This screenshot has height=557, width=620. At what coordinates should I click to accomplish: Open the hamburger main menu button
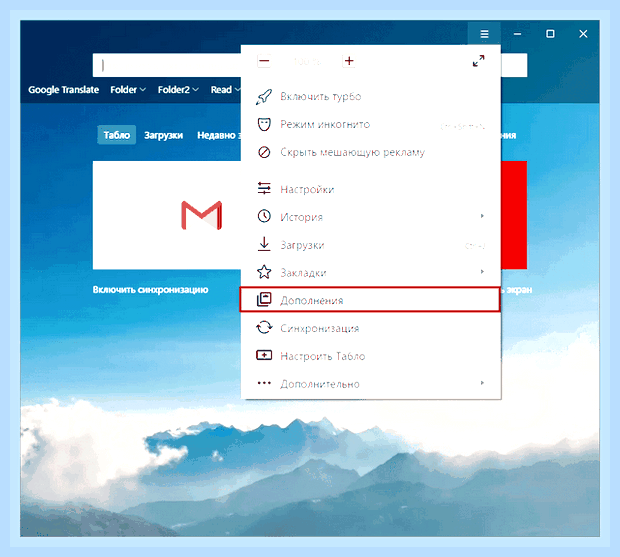point(484,34)
